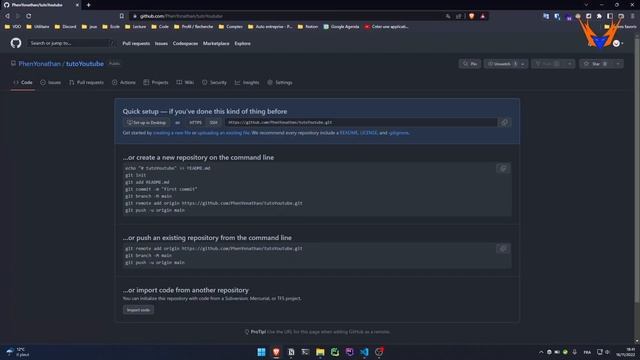Open the Code bookmarks folder
This screenshot has height=360, width=640.
(160, 27)
